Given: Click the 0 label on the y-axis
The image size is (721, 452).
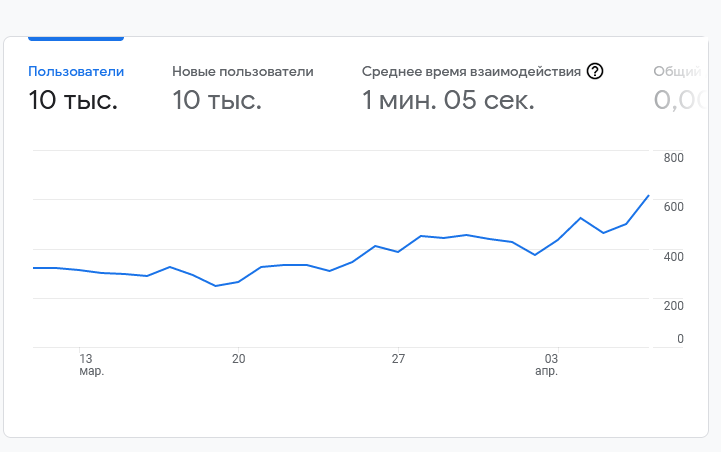Looking at the screenshot, I should point(680,339).
